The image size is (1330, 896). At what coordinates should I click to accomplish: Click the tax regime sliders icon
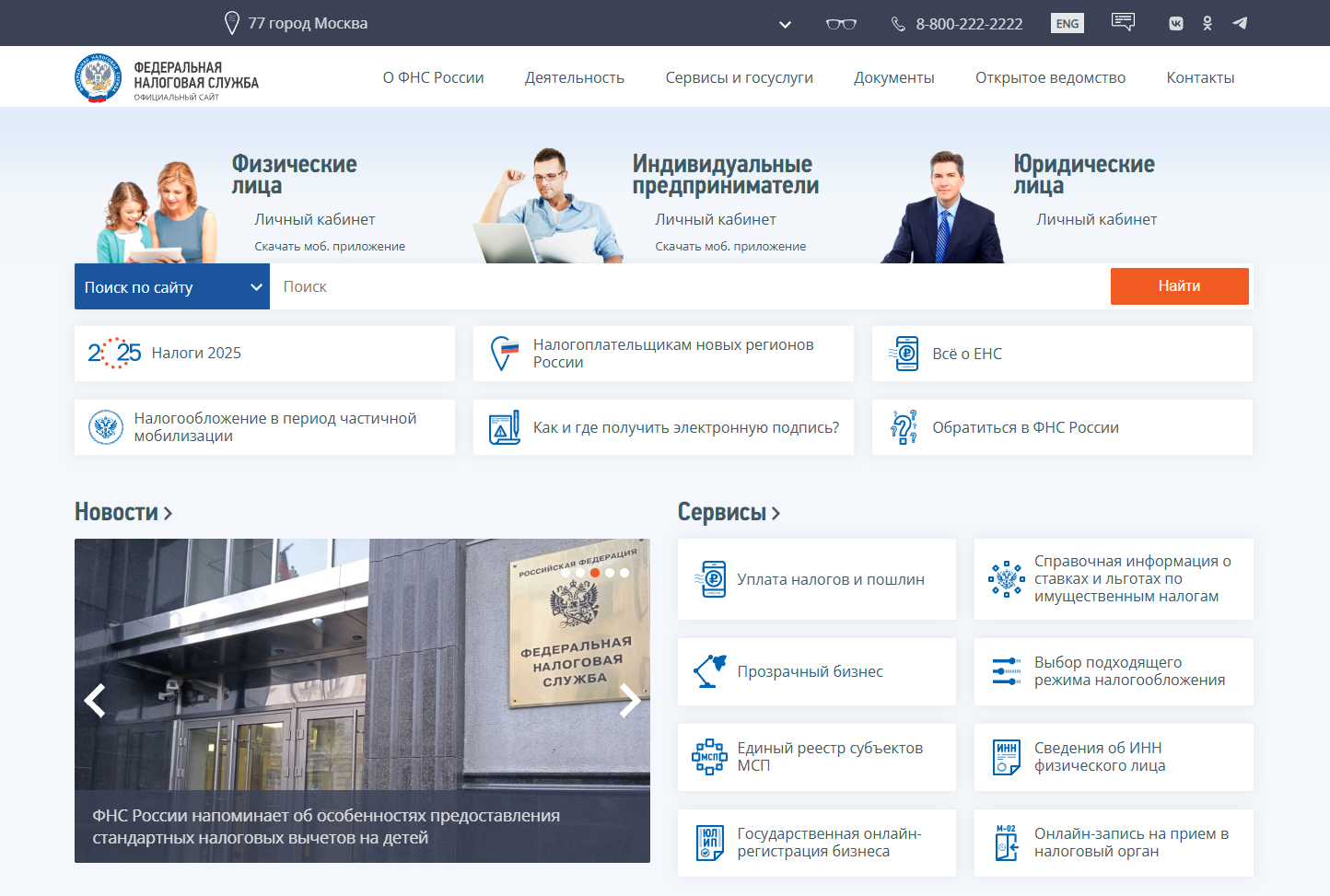pos(1007,671)
